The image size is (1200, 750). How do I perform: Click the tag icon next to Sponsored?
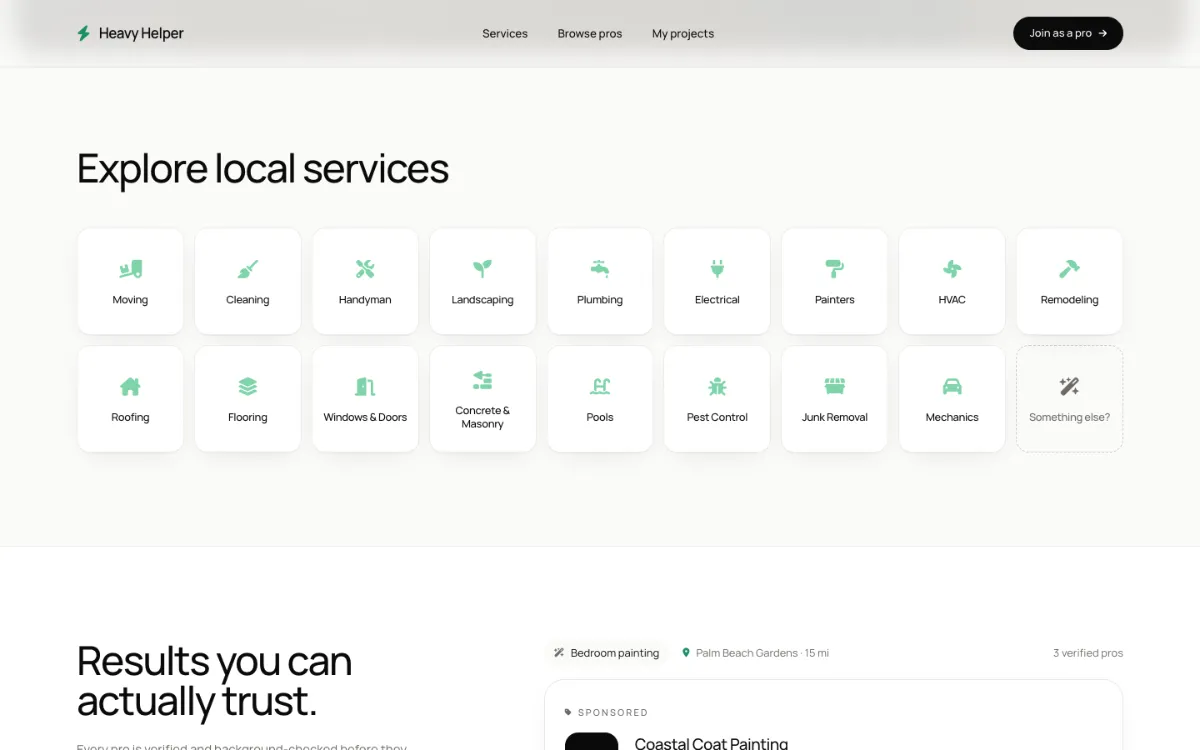coord(569,712)
